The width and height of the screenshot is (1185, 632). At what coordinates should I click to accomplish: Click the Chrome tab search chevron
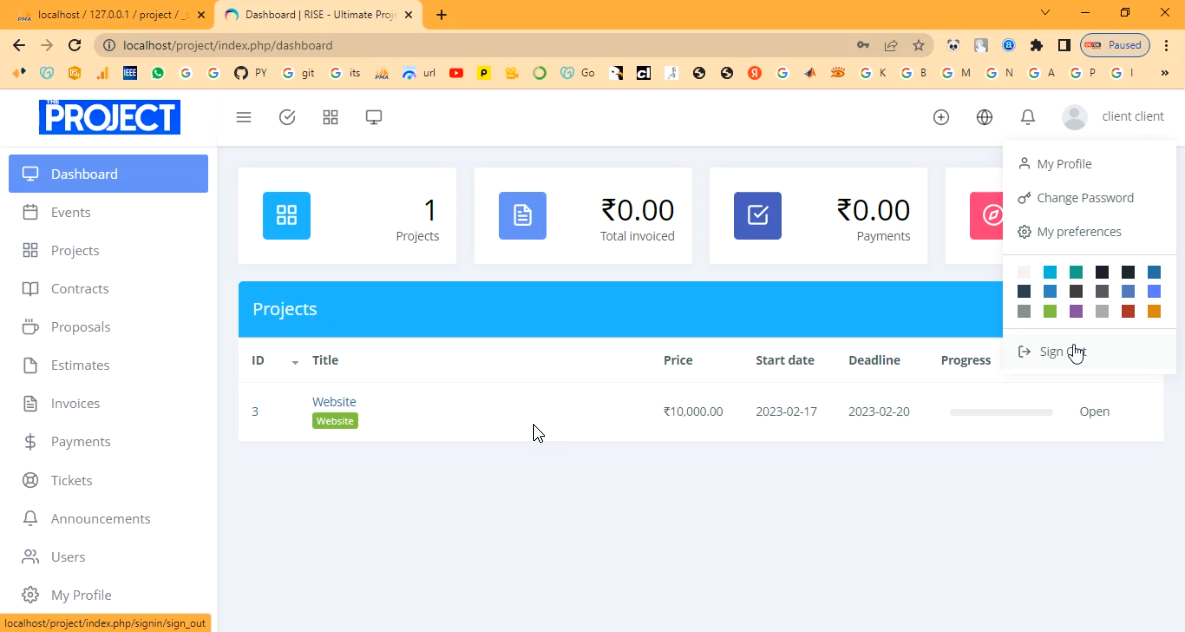(1045, 14)
